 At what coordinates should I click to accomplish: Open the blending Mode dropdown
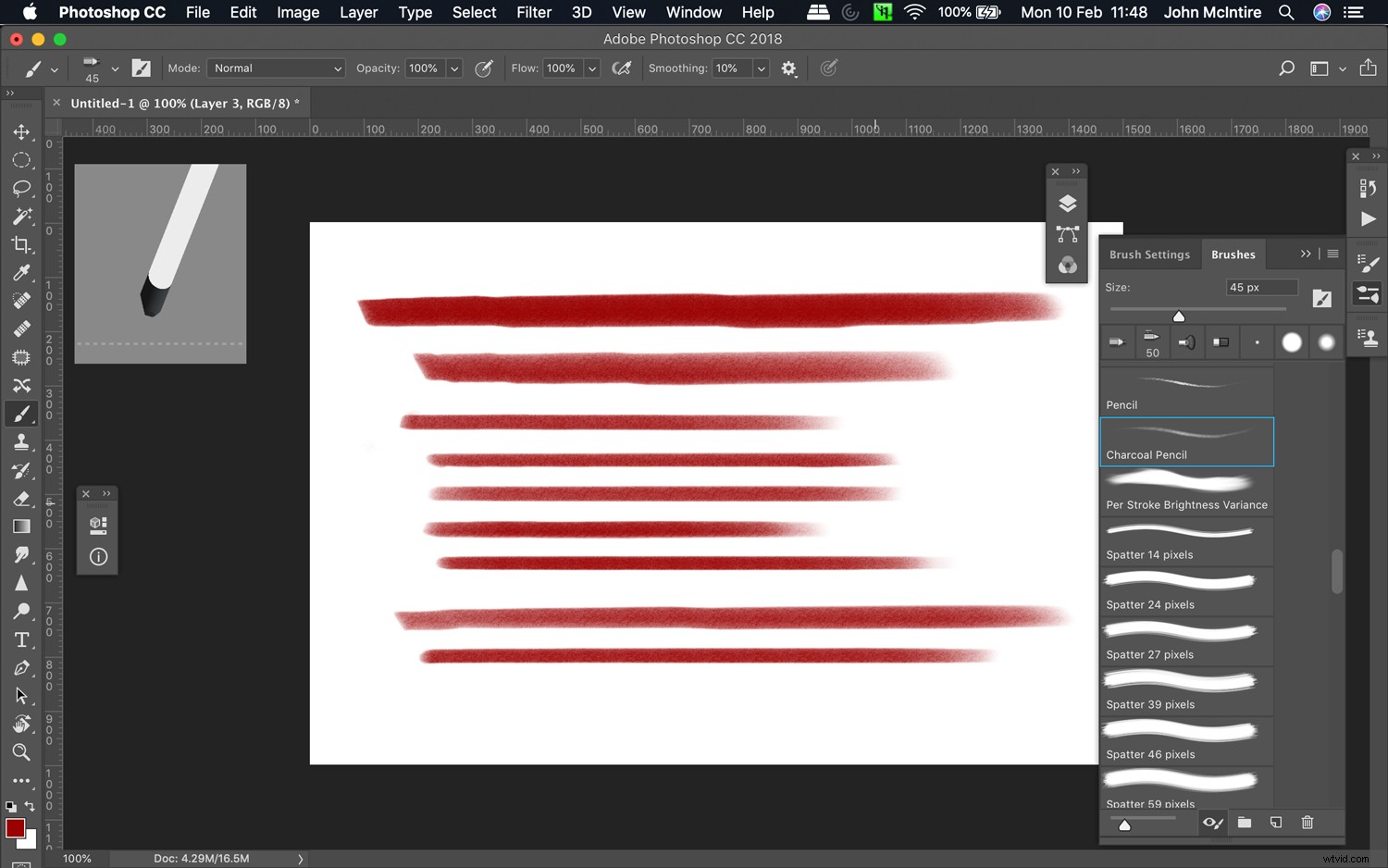[x=276, y=68]
